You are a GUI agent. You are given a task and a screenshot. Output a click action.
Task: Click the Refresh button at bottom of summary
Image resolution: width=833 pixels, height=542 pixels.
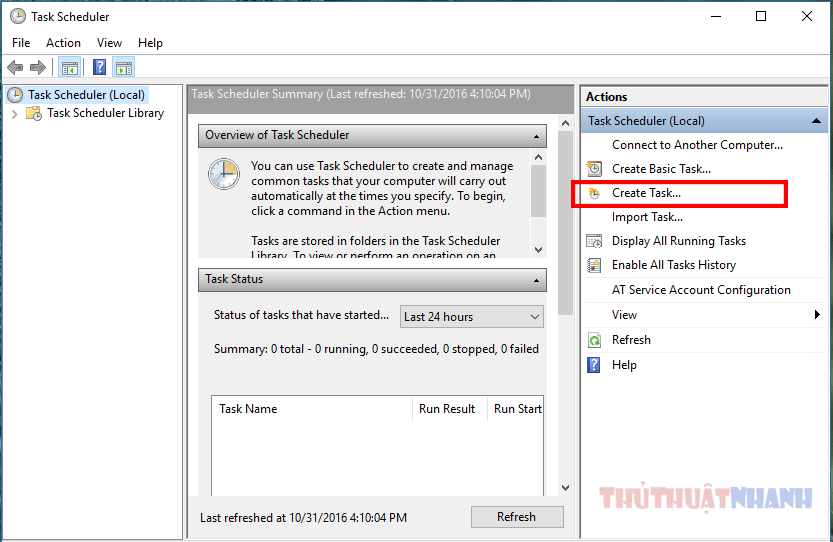point(517,517)
